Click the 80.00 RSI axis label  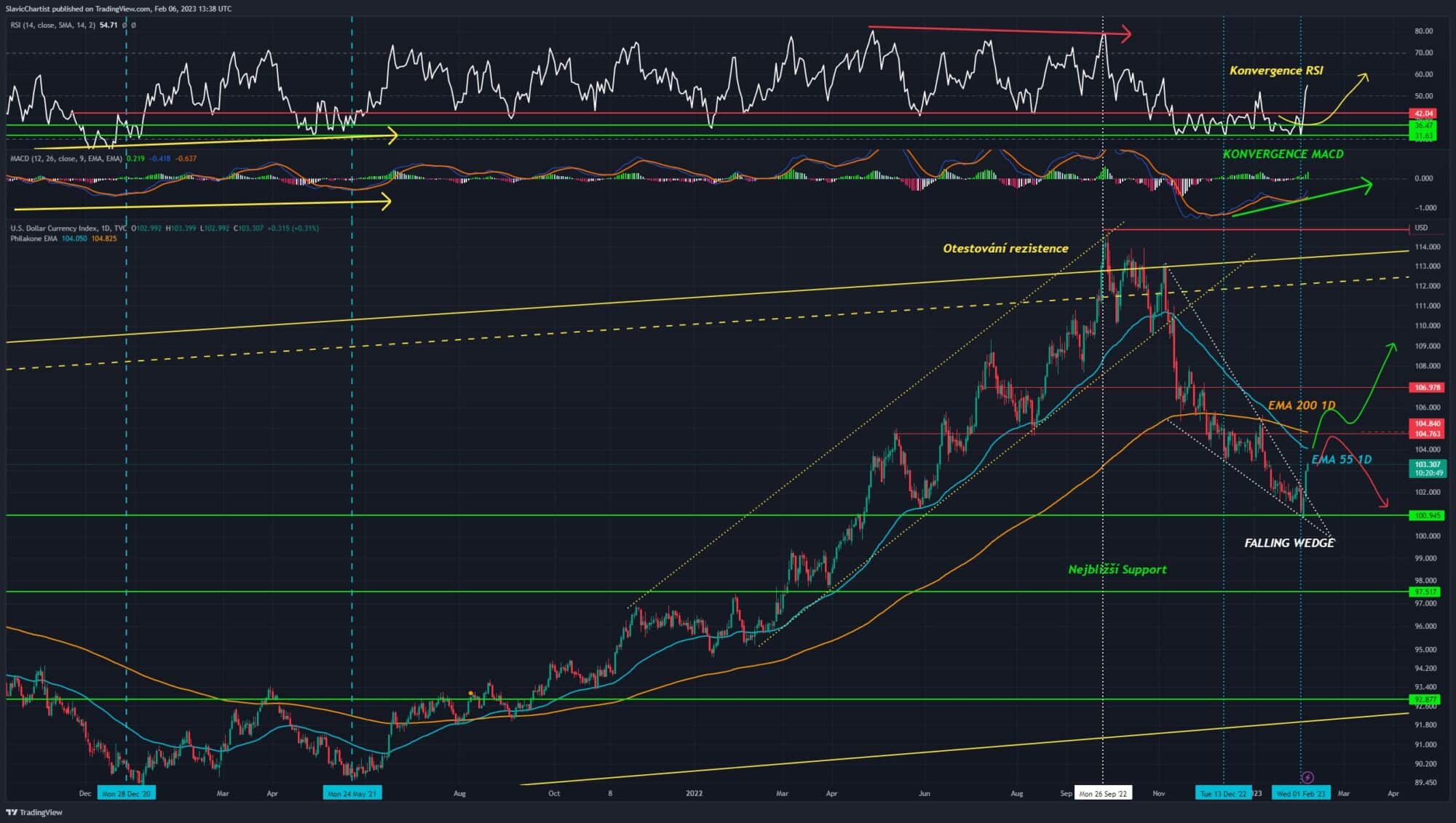[1423, 31]
